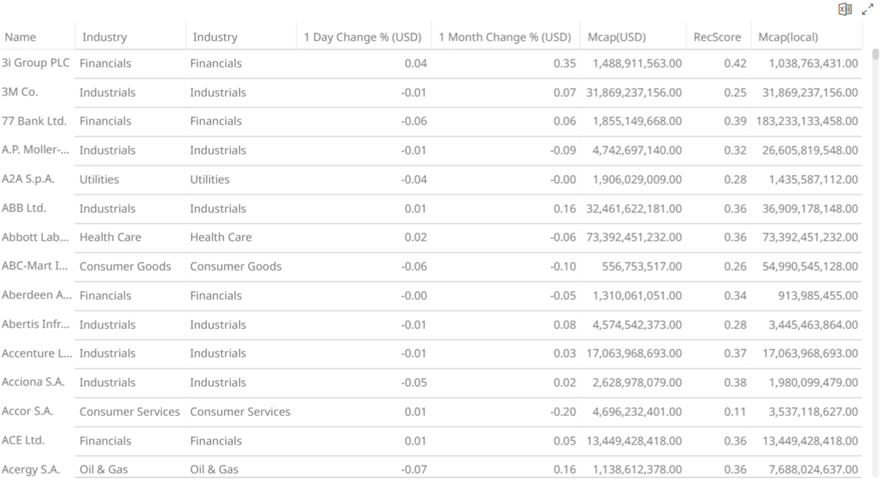Click the 77 Bank Ltd. name cell

click(x=34, y=121)
